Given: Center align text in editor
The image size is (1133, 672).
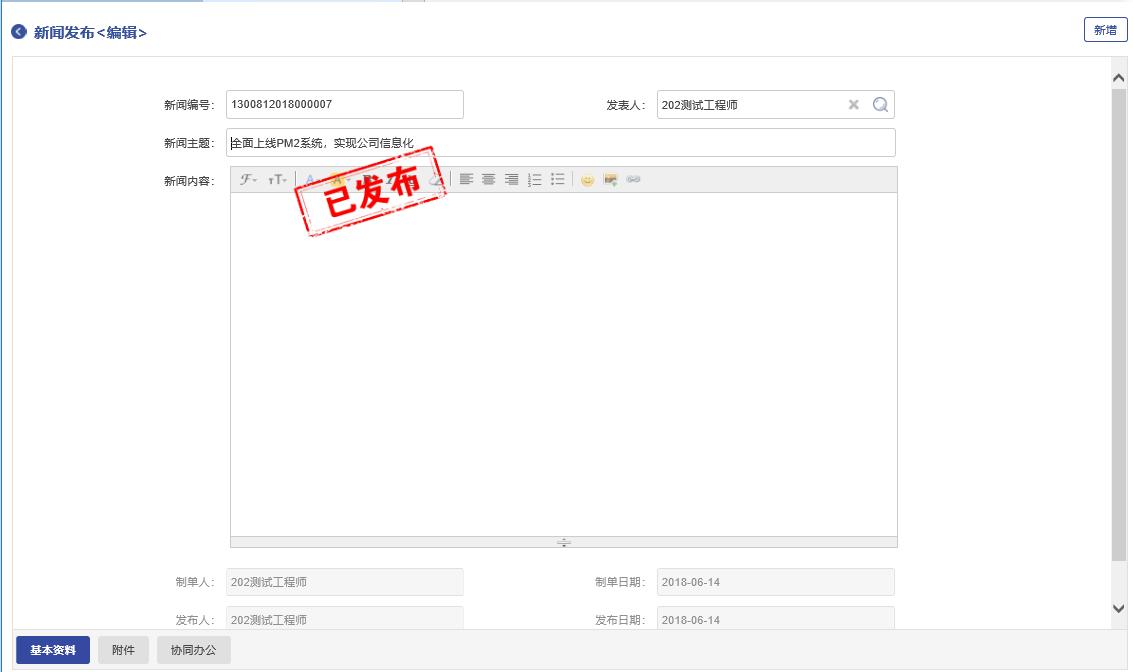Looking at the screenshot, I should point(489,180).
